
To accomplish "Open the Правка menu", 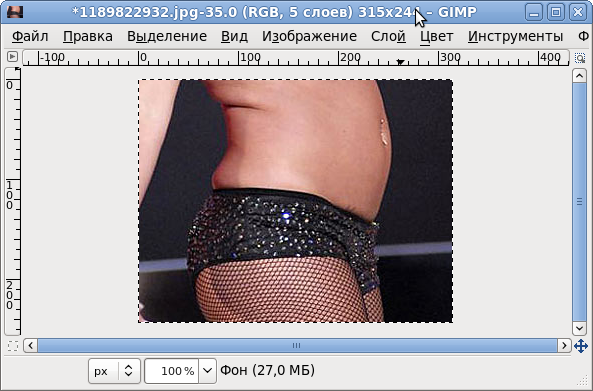I will pos(87,36).
